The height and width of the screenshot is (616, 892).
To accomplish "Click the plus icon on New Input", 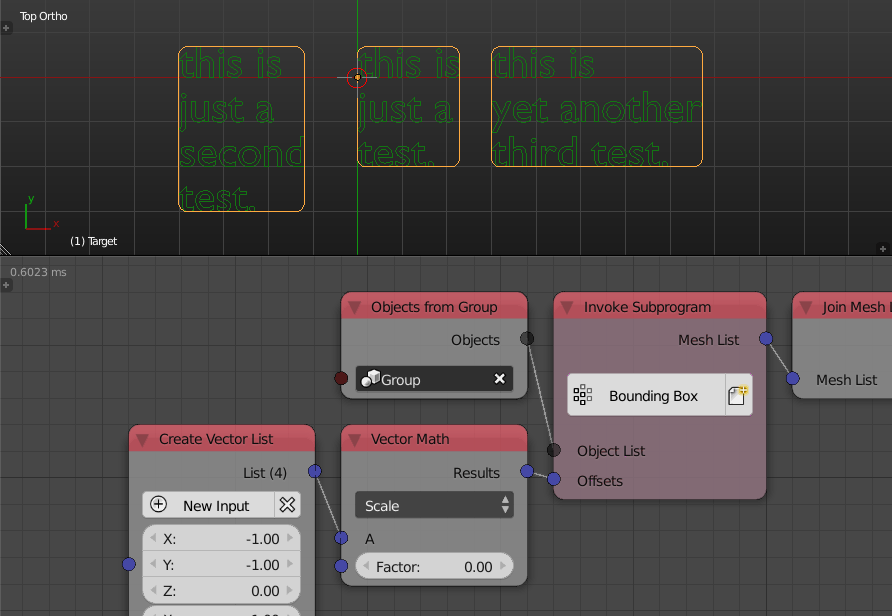I will click(x=158, y=504).
